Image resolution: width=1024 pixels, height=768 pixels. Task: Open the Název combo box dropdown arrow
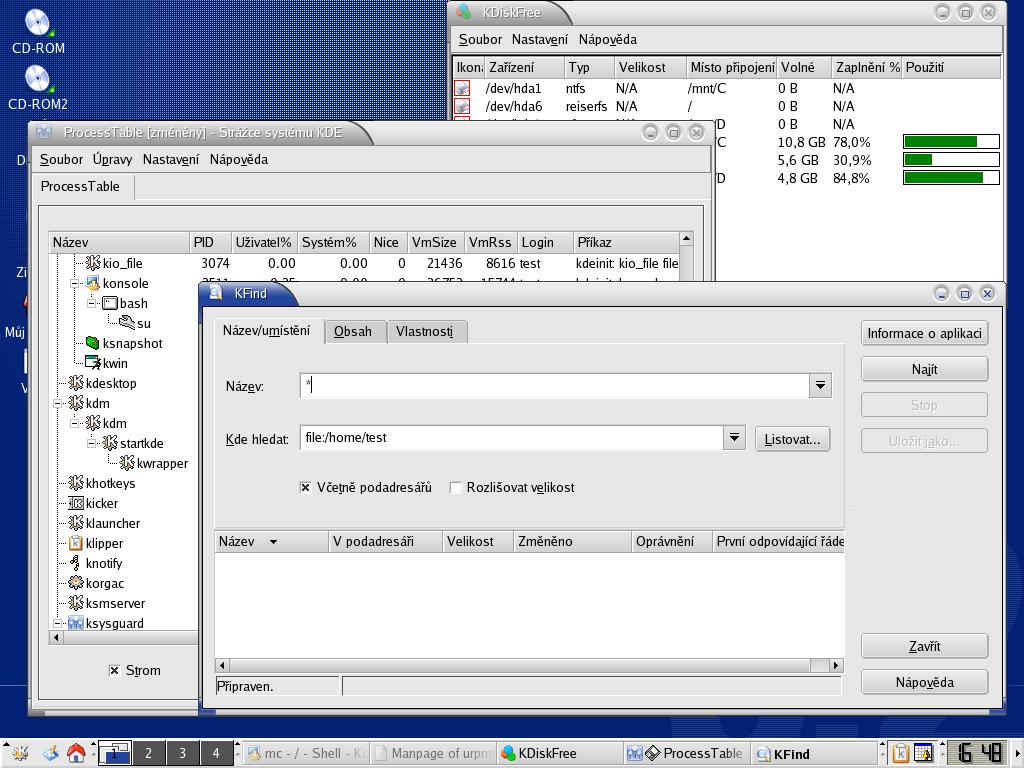pyautogui.click(x=820, y=385)
